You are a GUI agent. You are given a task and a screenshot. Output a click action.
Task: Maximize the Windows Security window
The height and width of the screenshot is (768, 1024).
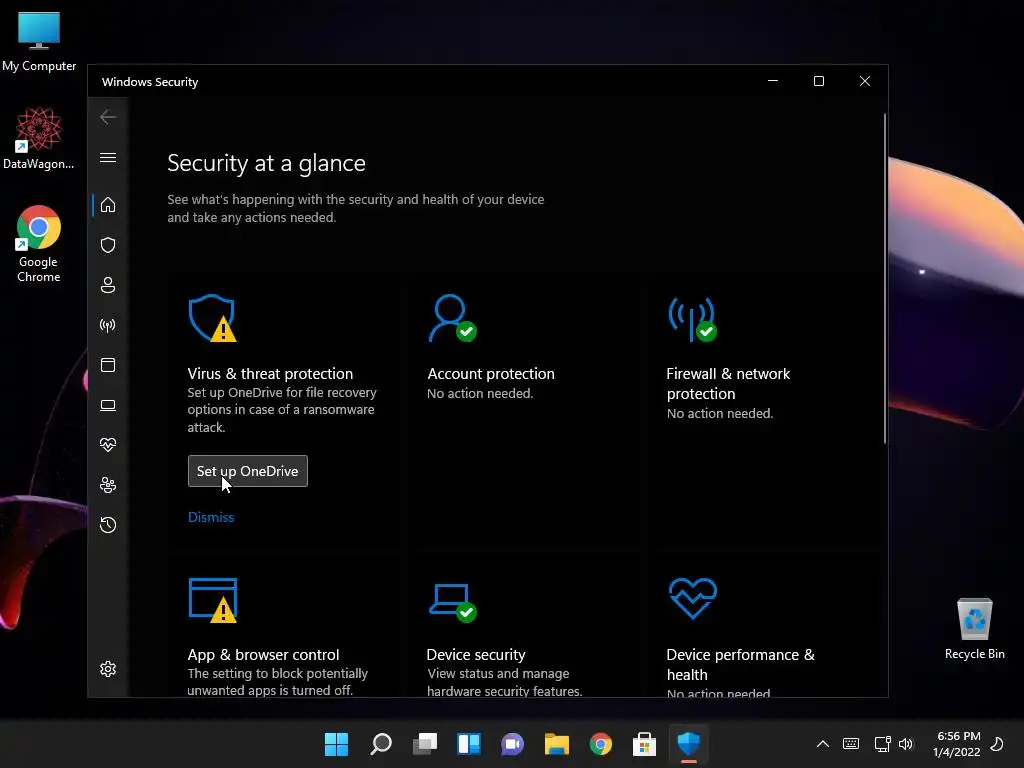[819, 81]
